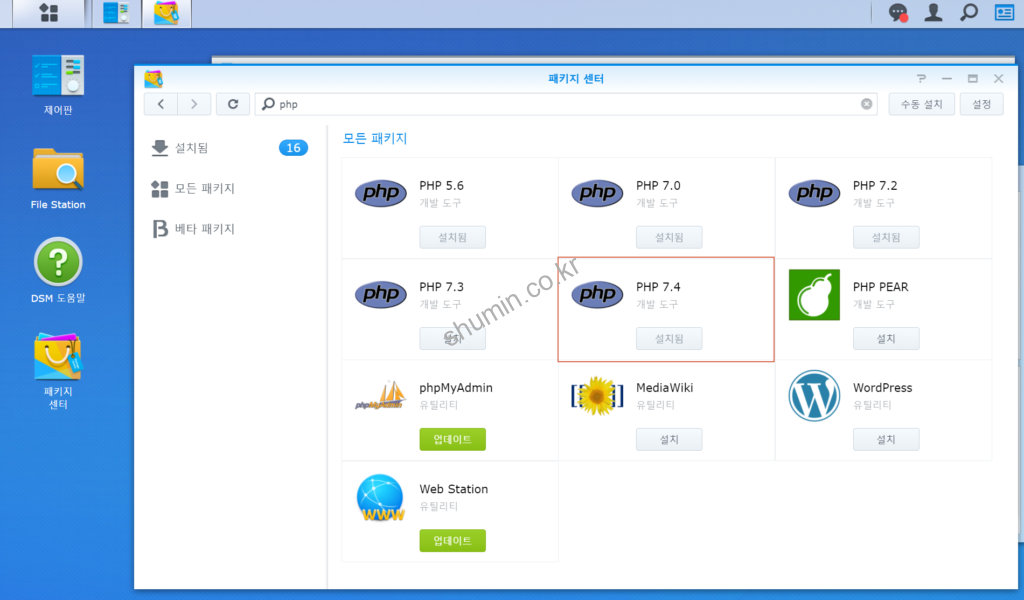Clear the php search text
The height and width of the screenshot is (600, 1024).
click(x=867, y=104)
